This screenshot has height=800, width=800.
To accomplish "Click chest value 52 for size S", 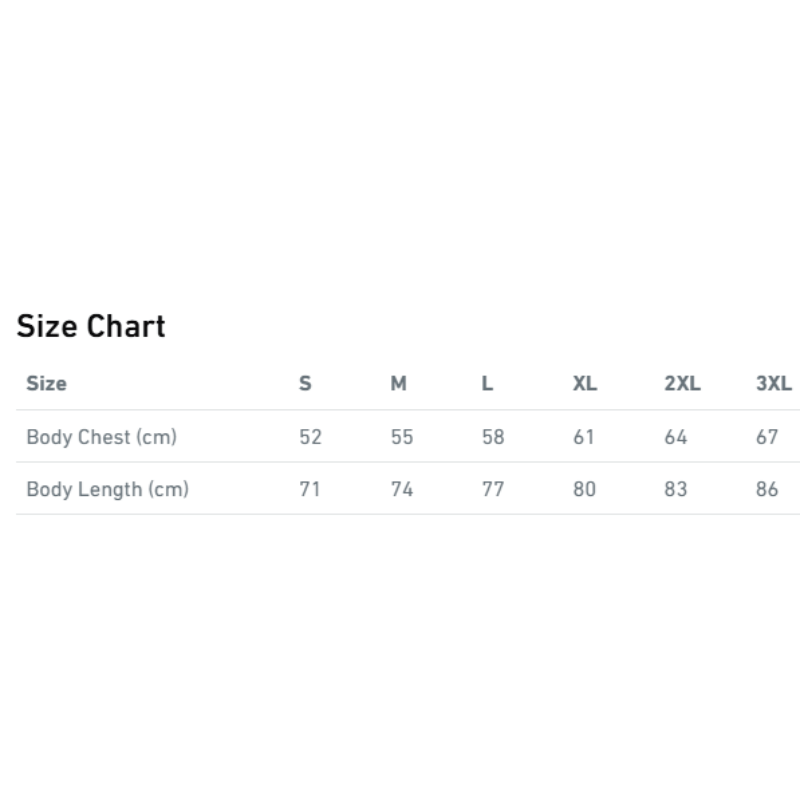I will tap(310, 437).
